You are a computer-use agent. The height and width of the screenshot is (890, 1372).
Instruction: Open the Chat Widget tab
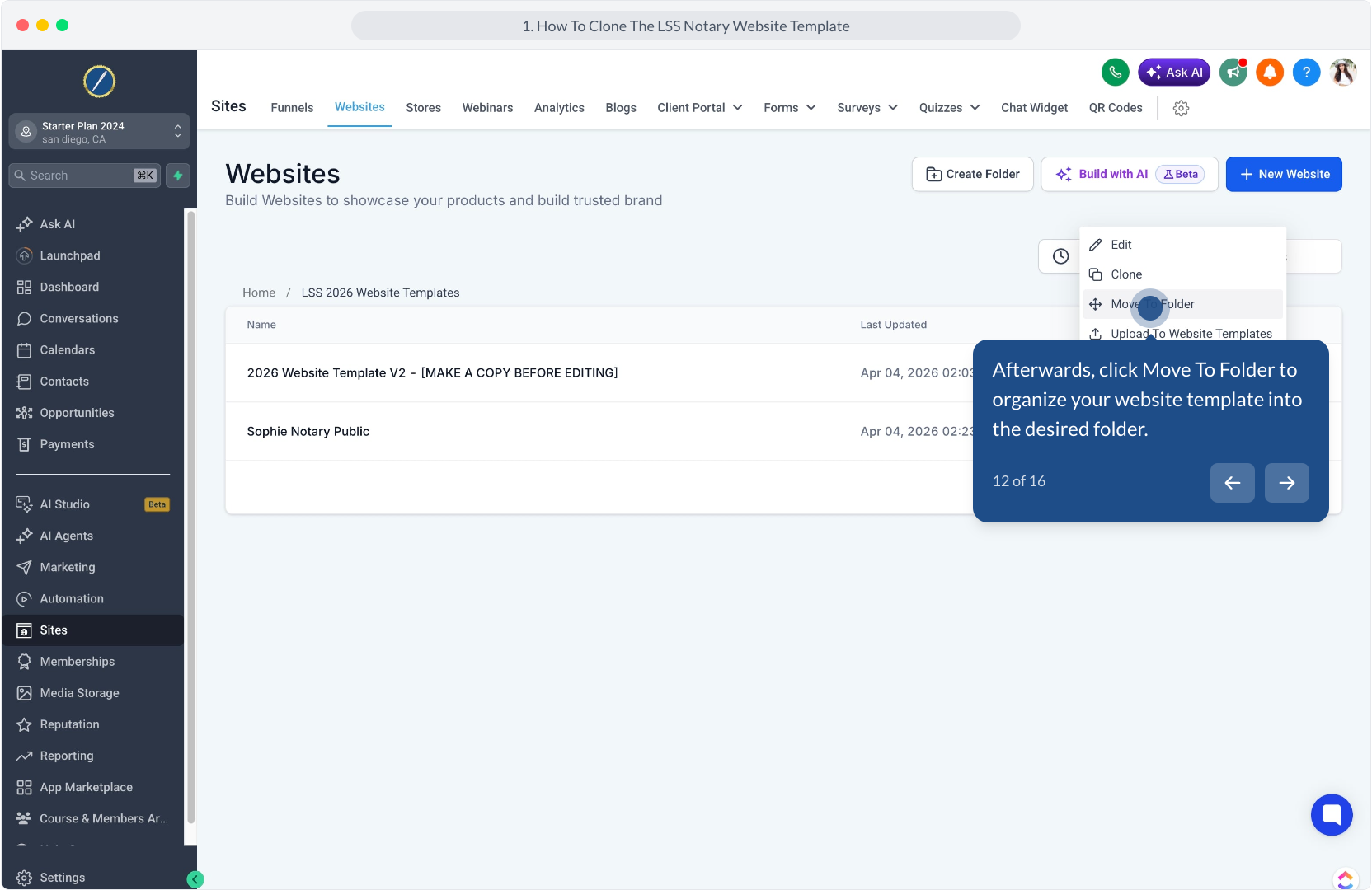click(x=1034, y=108)
